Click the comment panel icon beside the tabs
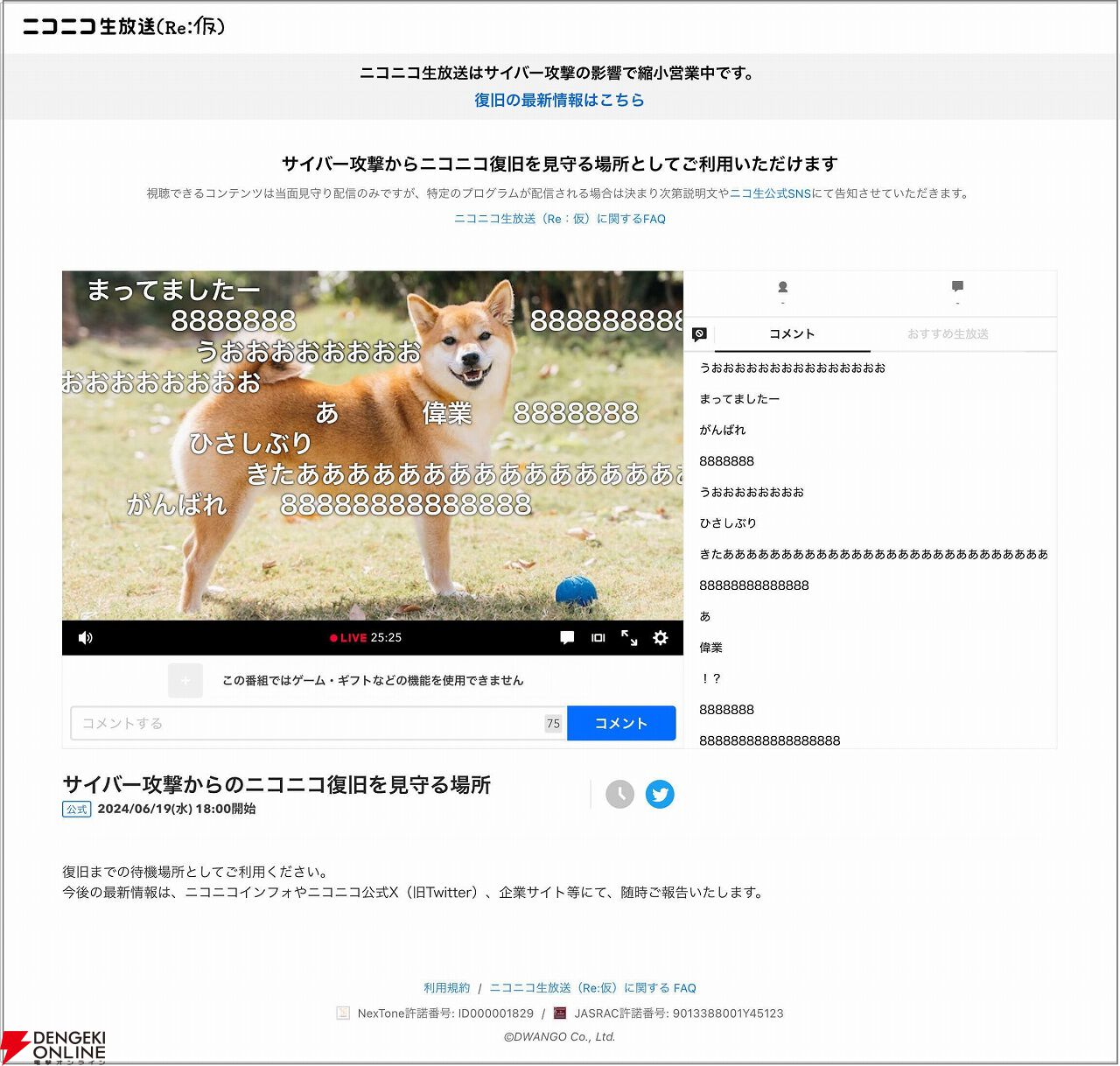Viewport: 1120px width, 1066px height. [699, 334]
